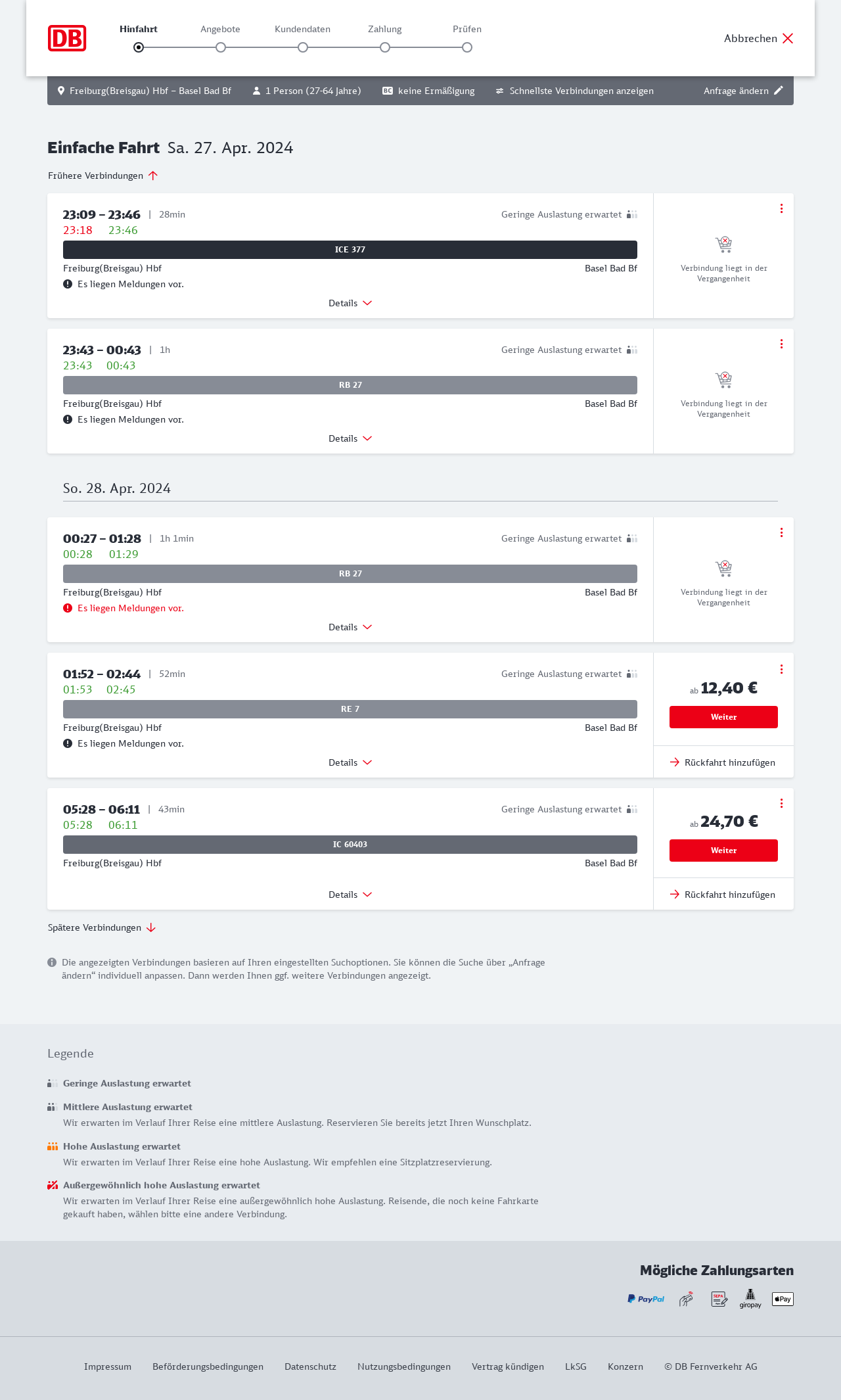Open three-dot menu for RE 7 connection
This screenshot has height=1400, width=841.
(x=781, y=669)
